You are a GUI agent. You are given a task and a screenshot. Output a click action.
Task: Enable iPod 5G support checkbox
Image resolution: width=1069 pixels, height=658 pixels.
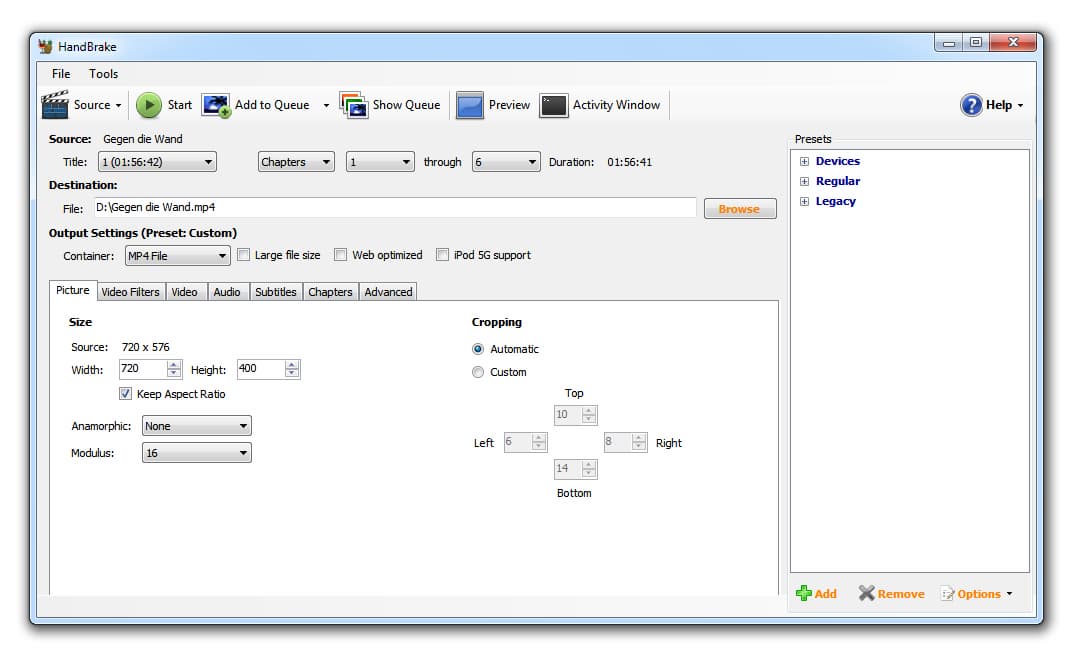(x=442, y=255)
